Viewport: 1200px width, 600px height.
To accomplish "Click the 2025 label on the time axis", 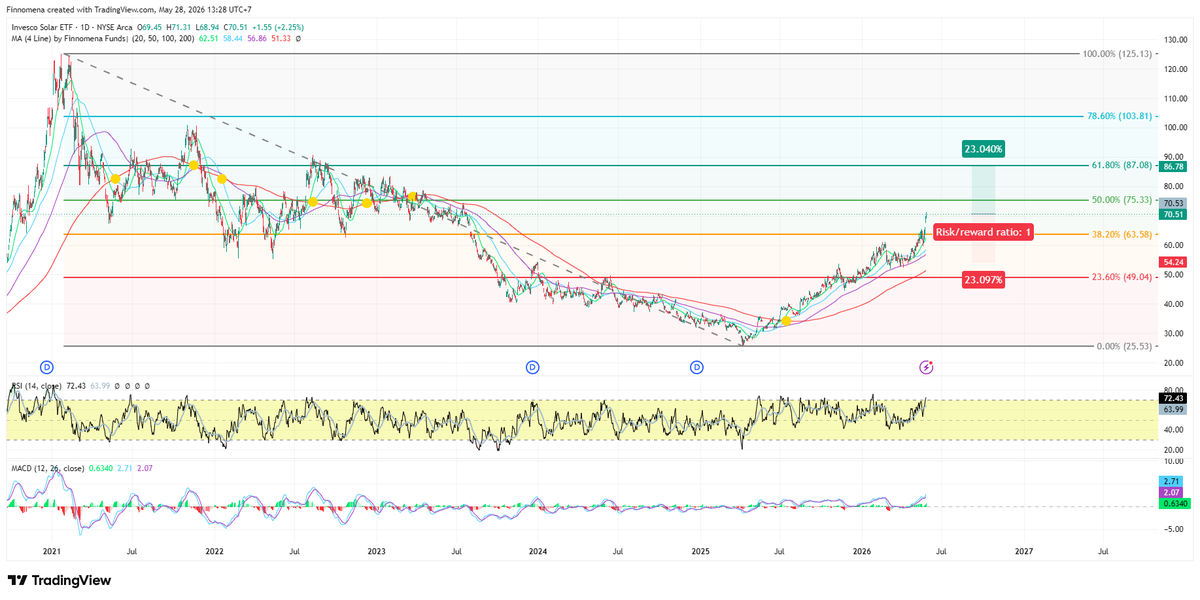I will [700, 550].
